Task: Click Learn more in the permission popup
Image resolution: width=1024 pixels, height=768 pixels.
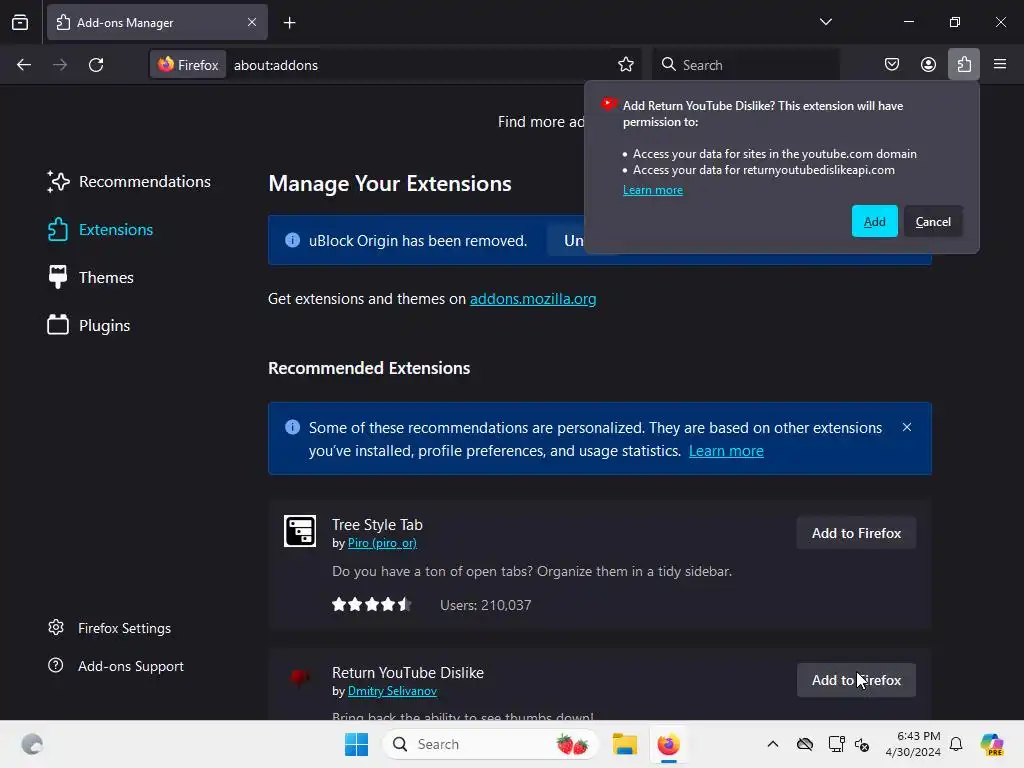Action: [652, 190]
